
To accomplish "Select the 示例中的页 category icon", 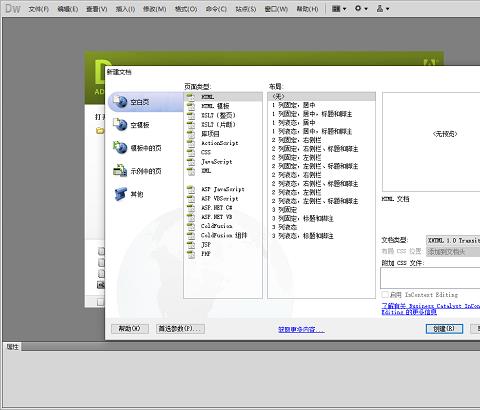I will point(120,171).
